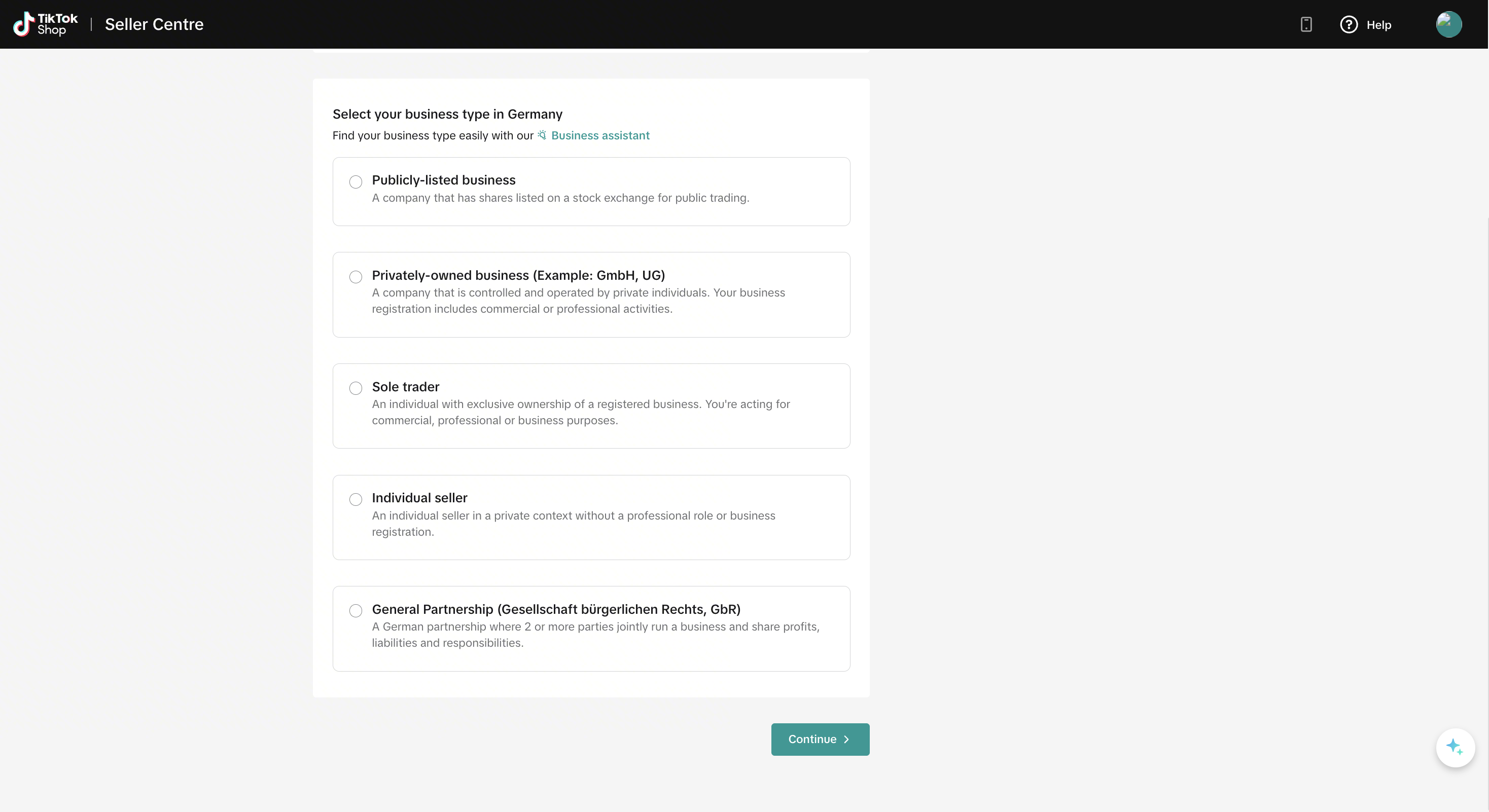1489x812 pixels.
Task: Choose the Individual seller radio option
Action: point(356,500)
